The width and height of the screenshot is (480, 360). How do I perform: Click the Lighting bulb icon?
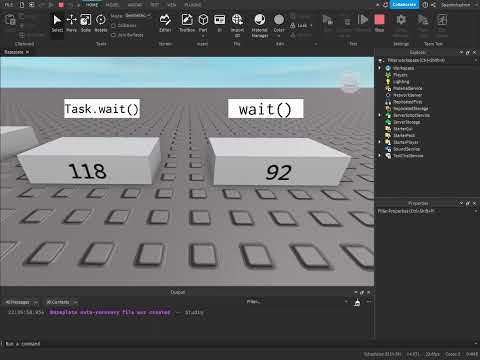(x=388, y=82)
